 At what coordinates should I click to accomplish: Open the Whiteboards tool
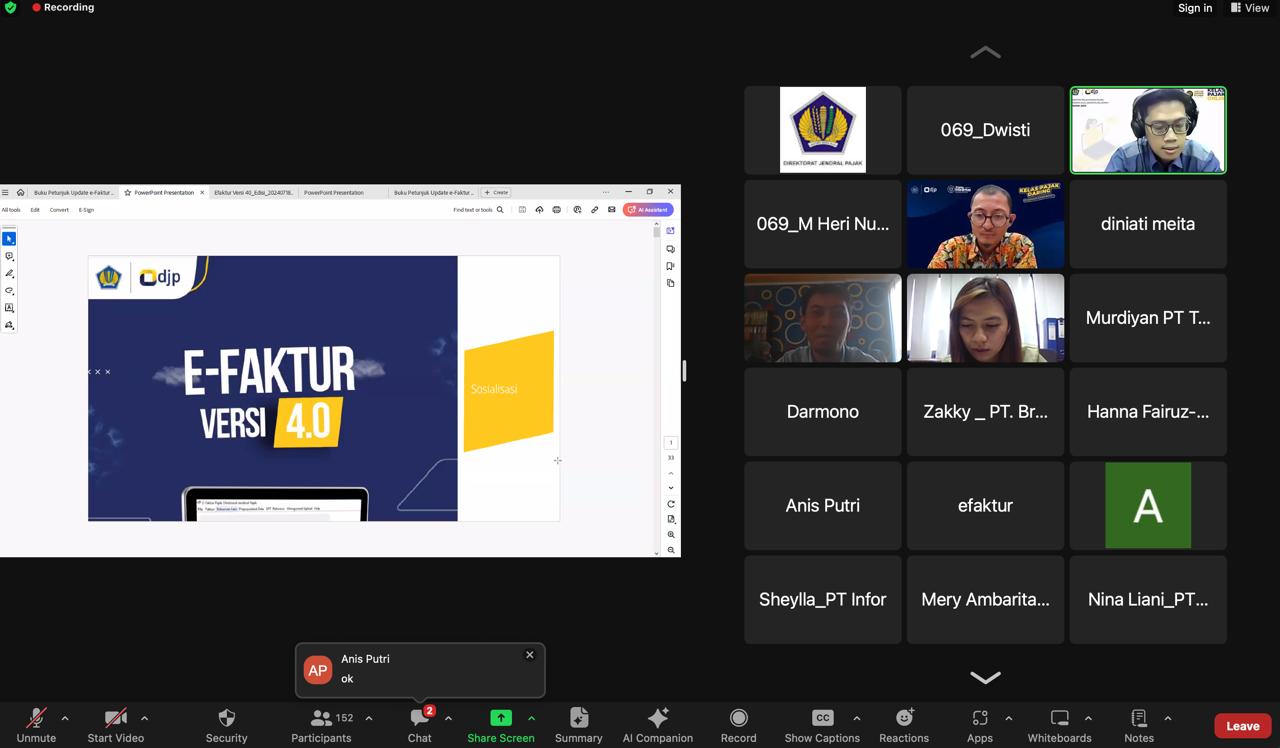point(1059,724)
